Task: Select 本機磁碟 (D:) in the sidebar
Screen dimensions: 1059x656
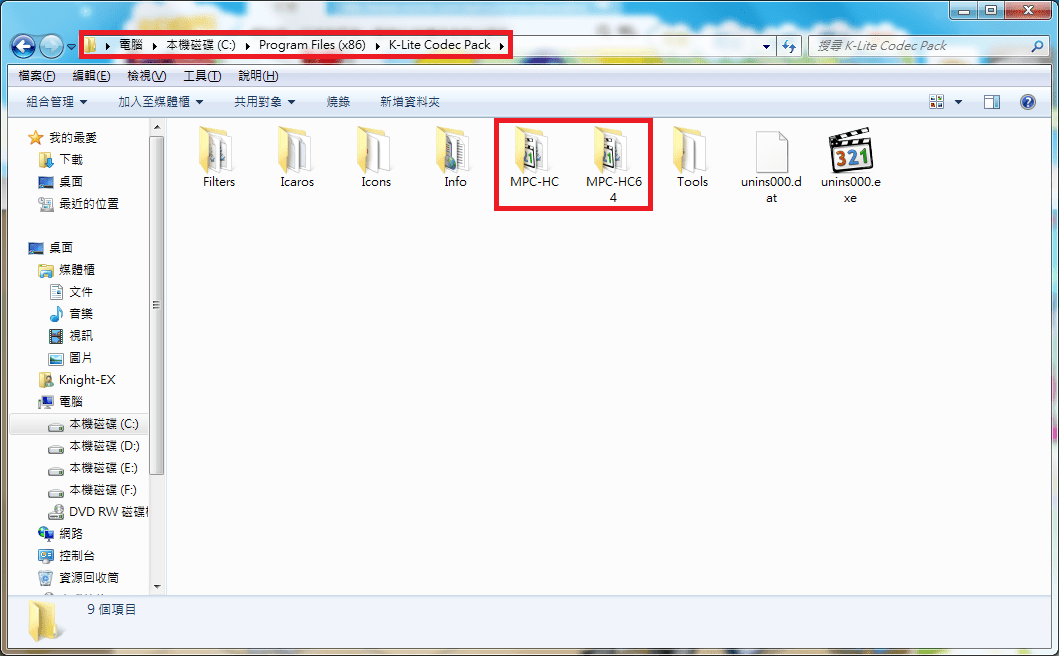Action: point(101,445)
